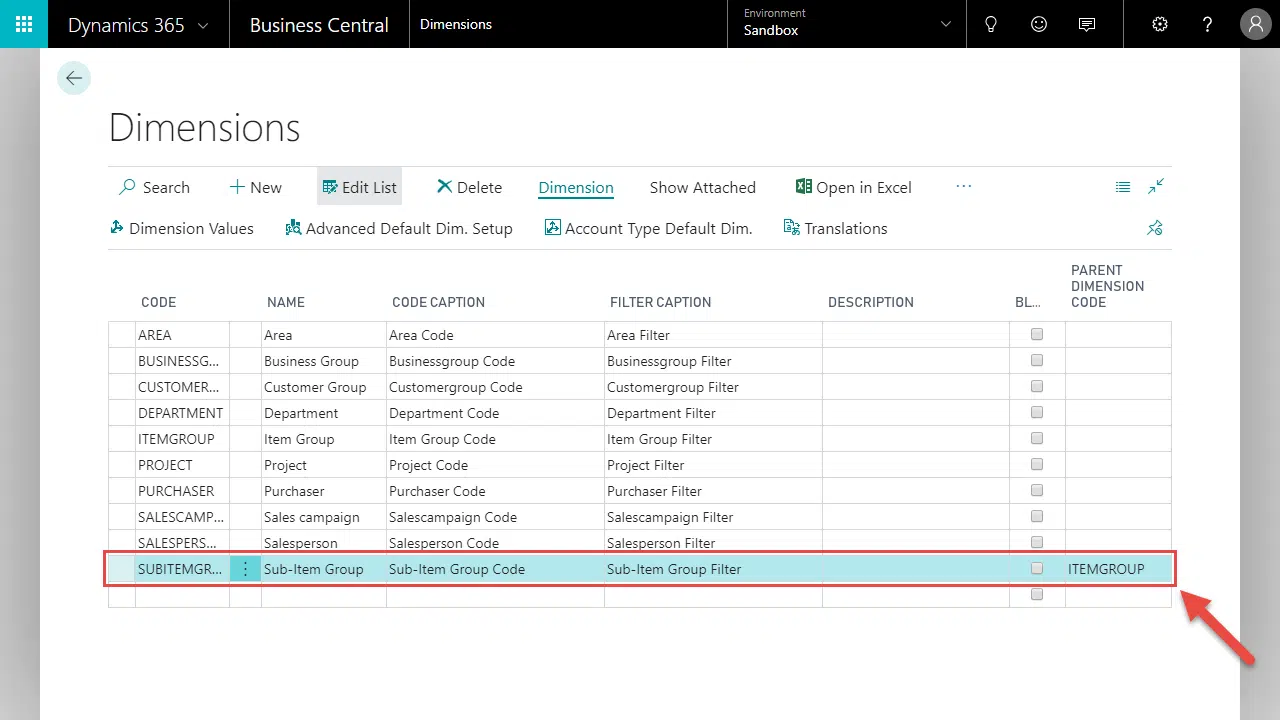Viewport: 1280px width, 720px height.
Task: Open the Show Attached menu
Action: (x=702, y=187)
